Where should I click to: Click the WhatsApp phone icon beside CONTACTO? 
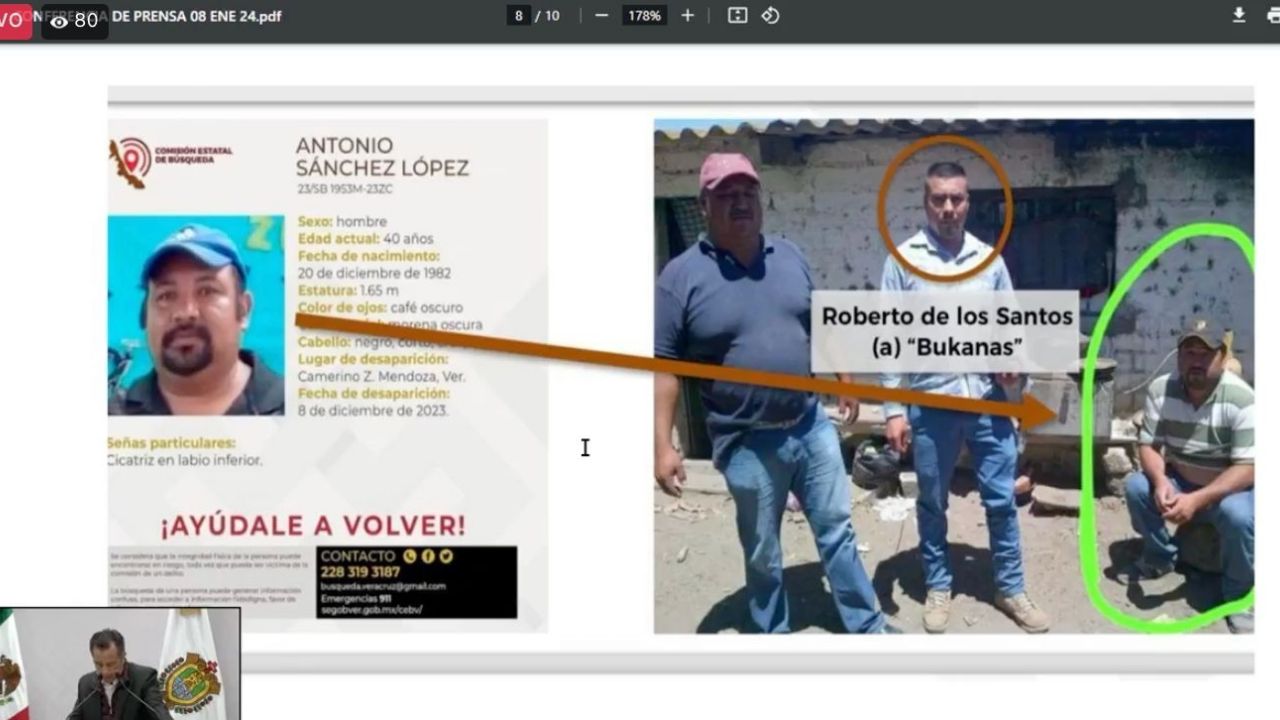coord(410,556)
